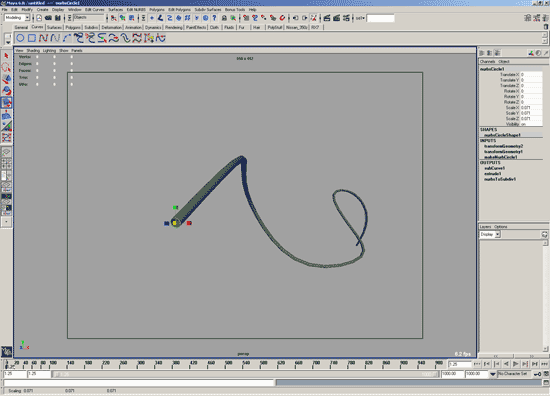This screenshot has height=396, width=550.
Task: Click frame 500 on the time slider
Action: 228,364
